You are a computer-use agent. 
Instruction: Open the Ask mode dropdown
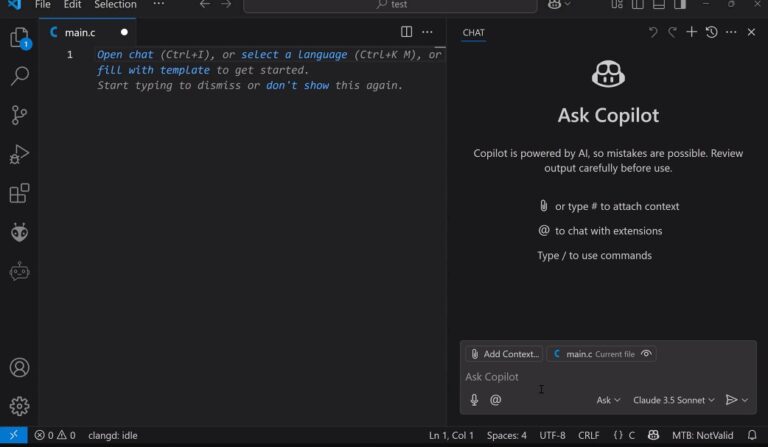[x=608, y=400]
